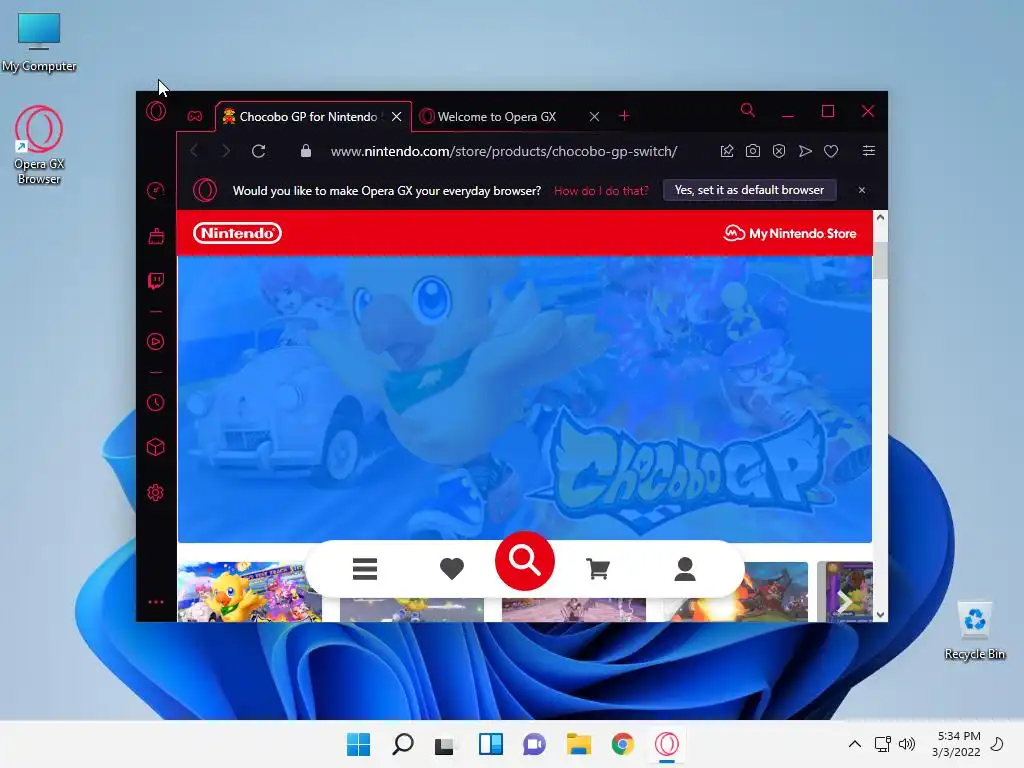
Task: Open a new tab with plus button
Action: pos(624,116)
